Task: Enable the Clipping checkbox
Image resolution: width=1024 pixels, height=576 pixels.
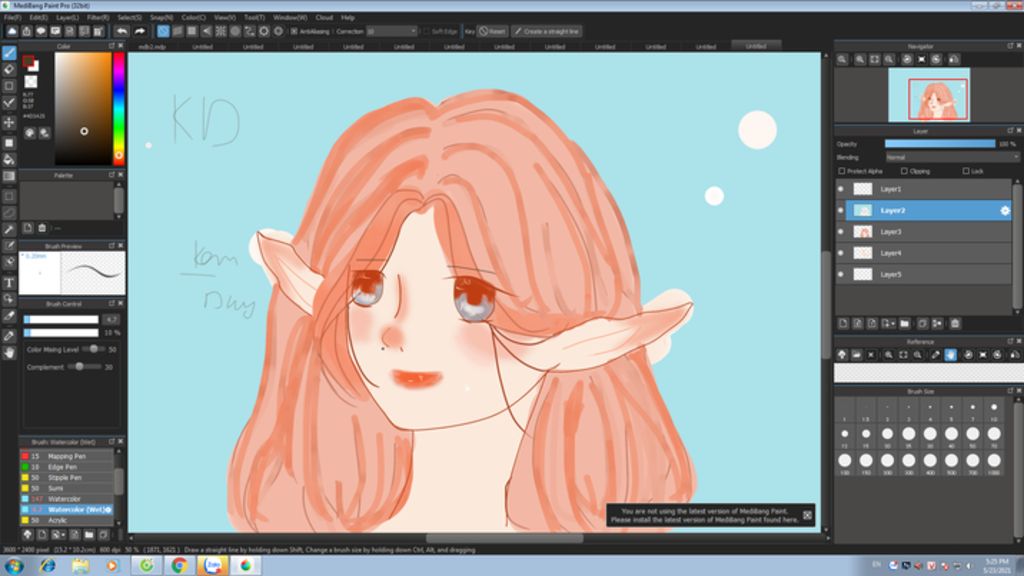Action: (904, 171)
